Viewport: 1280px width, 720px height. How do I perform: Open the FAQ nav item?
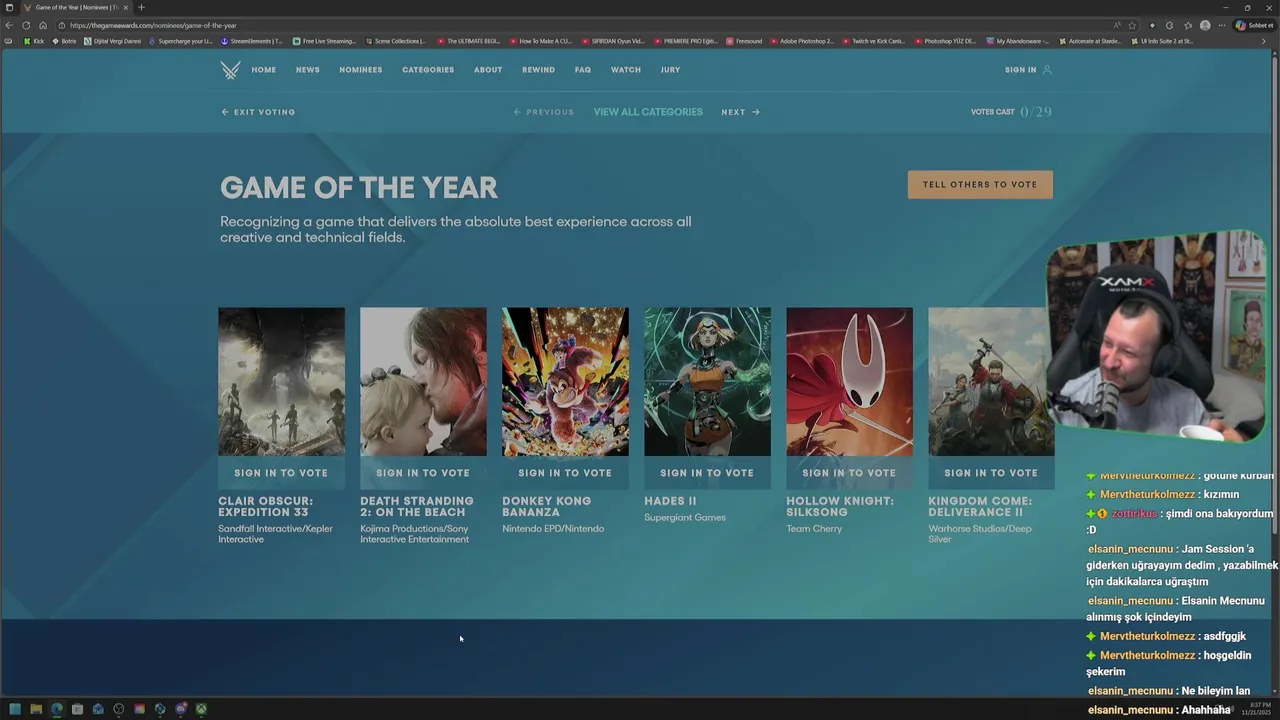pyautogui.click(x=583, y=70)
